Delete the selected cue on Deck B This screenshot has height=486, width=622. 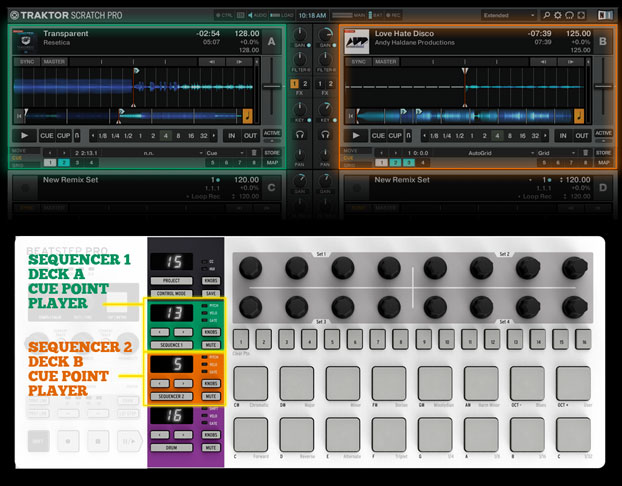(585, 153)
